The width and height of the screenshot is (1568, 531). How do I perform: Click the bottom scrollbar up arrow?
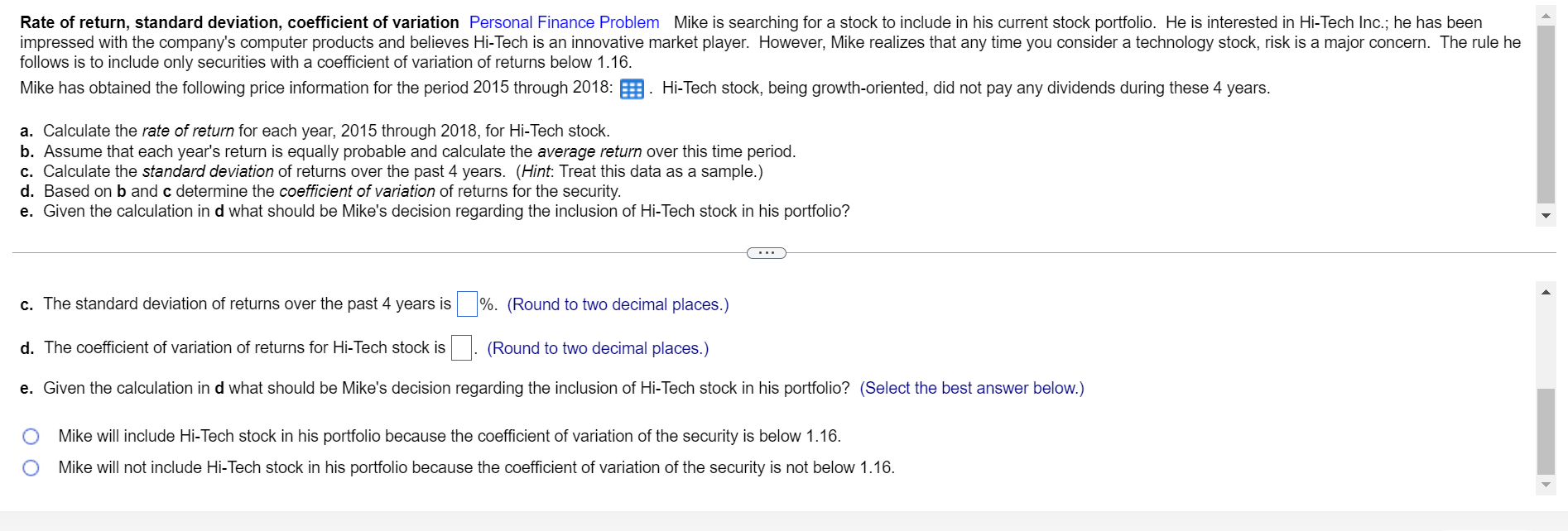coord(1546,292)
